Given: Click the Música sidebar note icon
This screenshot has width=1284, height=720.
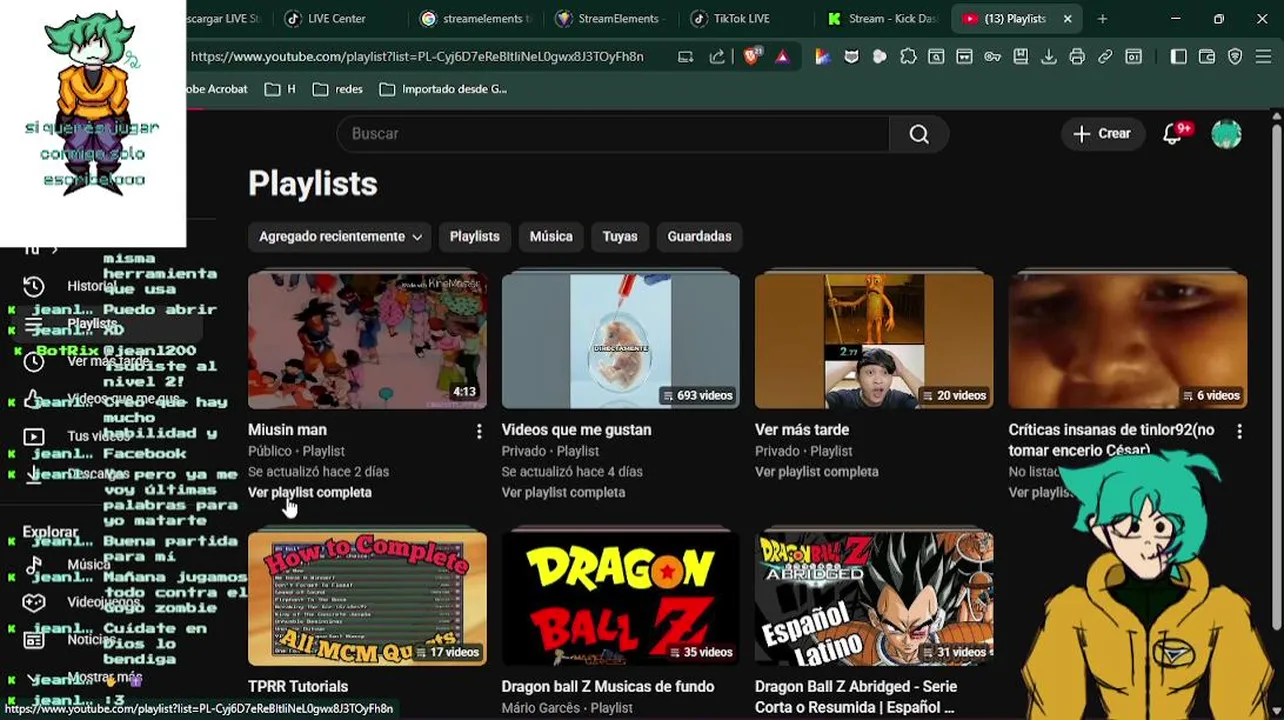Looking at the screenshot, I should [33, 565].
